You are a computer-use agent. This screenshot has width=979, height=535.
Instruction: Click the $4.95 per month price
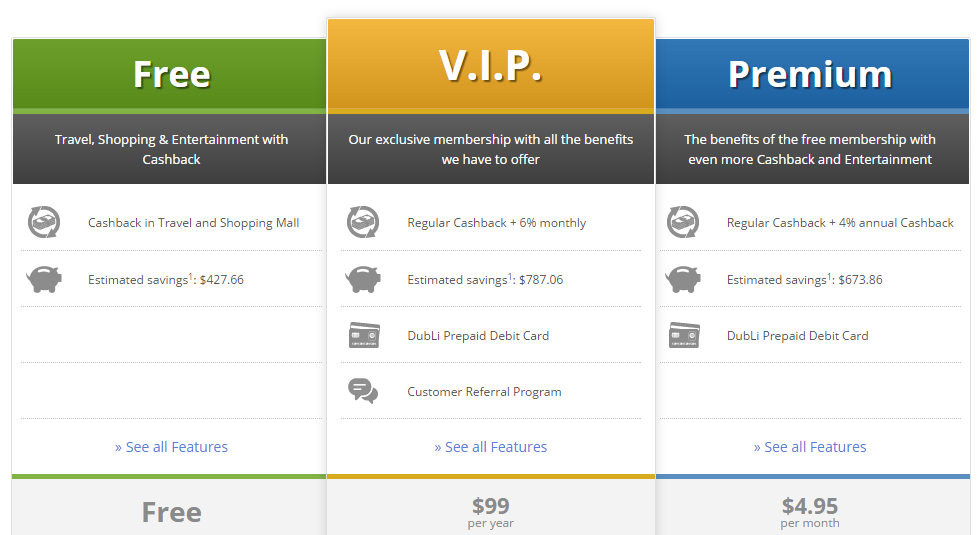point(810,513)
